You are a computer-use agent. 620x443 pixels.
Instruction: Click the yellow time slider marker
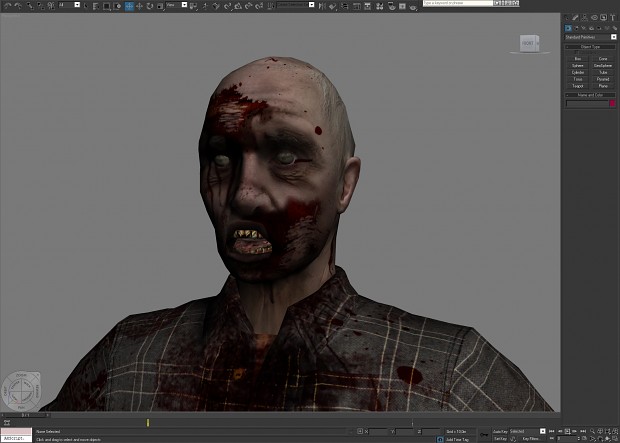148,423
